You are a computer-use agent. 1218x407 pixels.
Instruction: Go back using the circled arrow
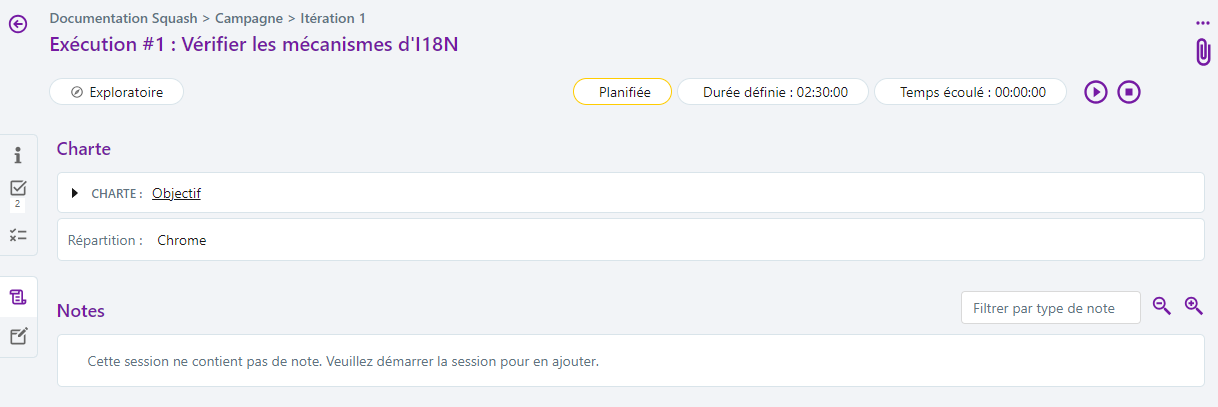(18, 24)
